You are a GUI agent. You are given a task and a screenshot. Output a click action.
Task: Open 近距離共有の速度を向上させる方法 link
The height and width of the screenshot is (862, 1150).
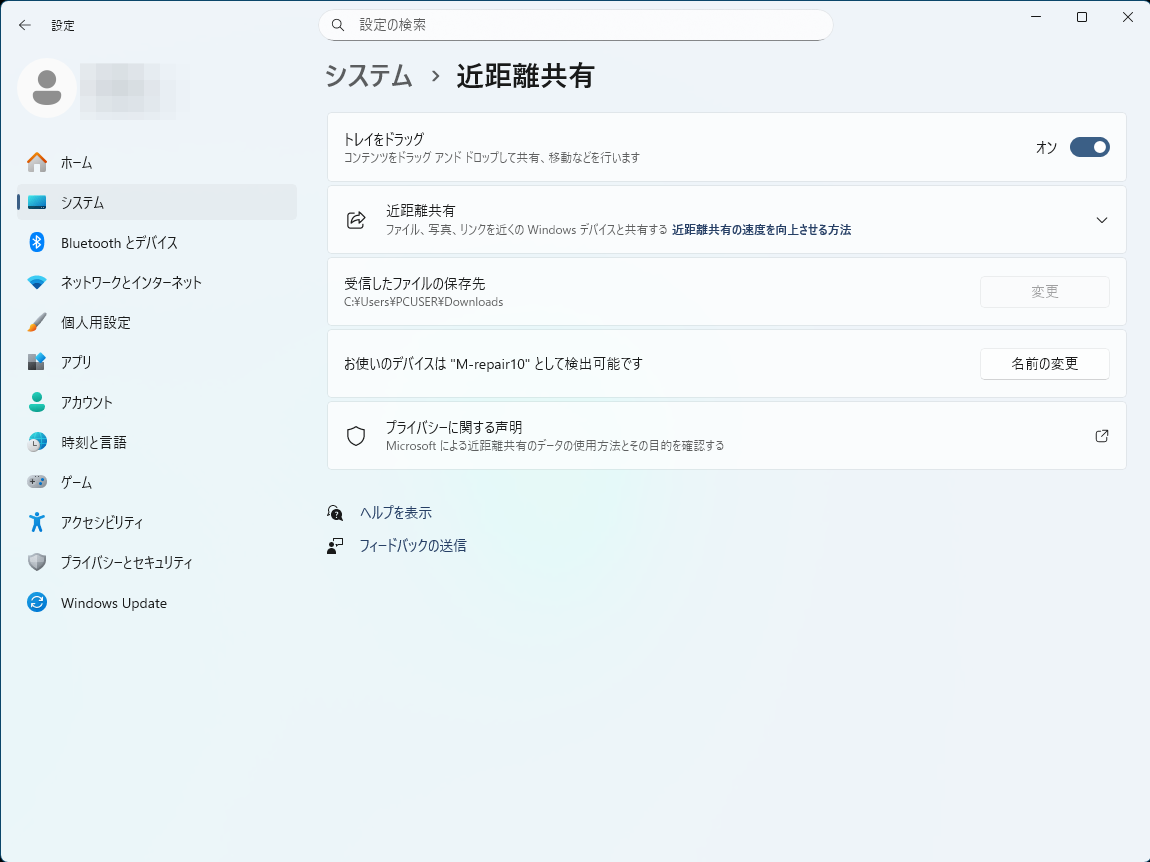(x=761, y=230)
